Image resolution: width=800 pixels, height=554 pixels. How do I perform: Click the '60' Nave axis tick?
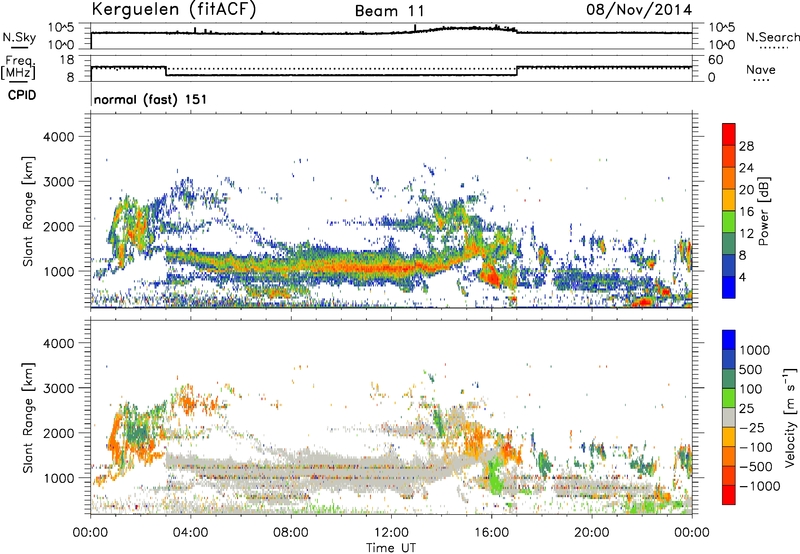tap(715, 60)
